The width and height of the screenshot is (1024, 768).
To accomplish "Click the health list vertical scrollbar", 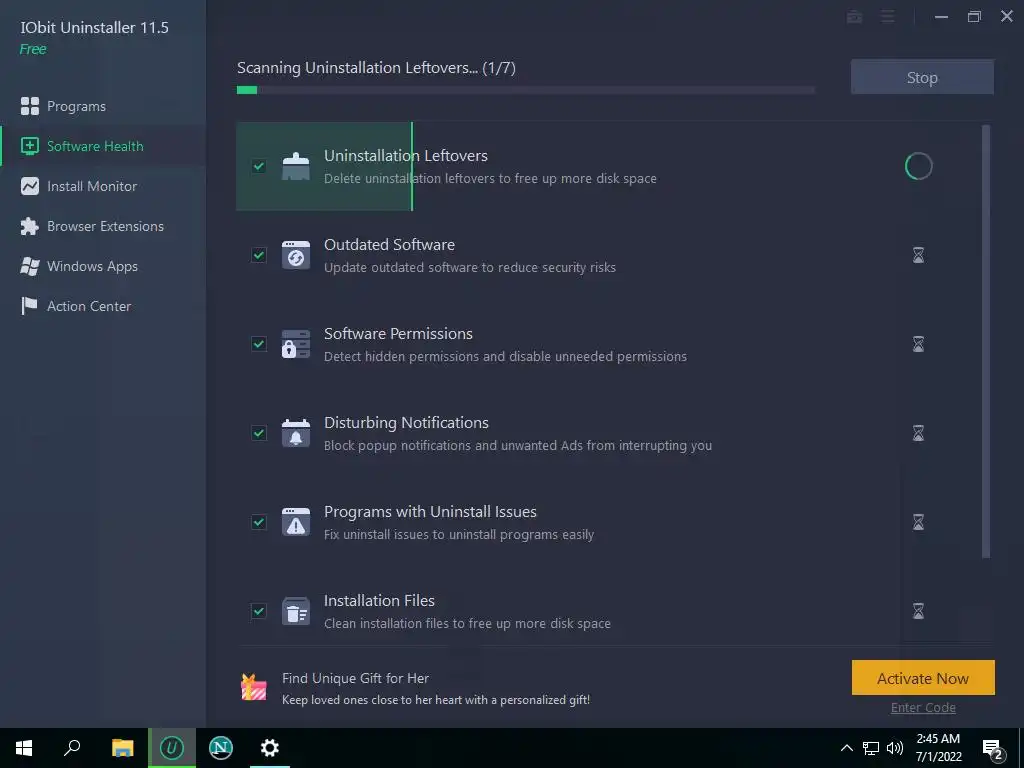I will coord(986,342).
